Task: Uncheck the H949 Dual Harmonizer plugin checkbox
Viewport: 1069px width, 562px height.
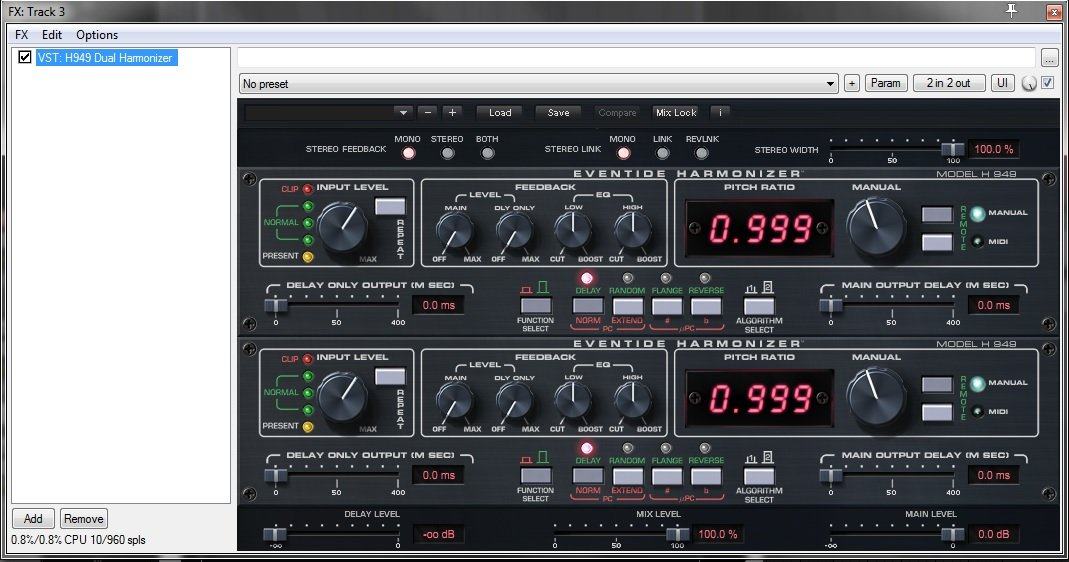Action: click(25, 58)
